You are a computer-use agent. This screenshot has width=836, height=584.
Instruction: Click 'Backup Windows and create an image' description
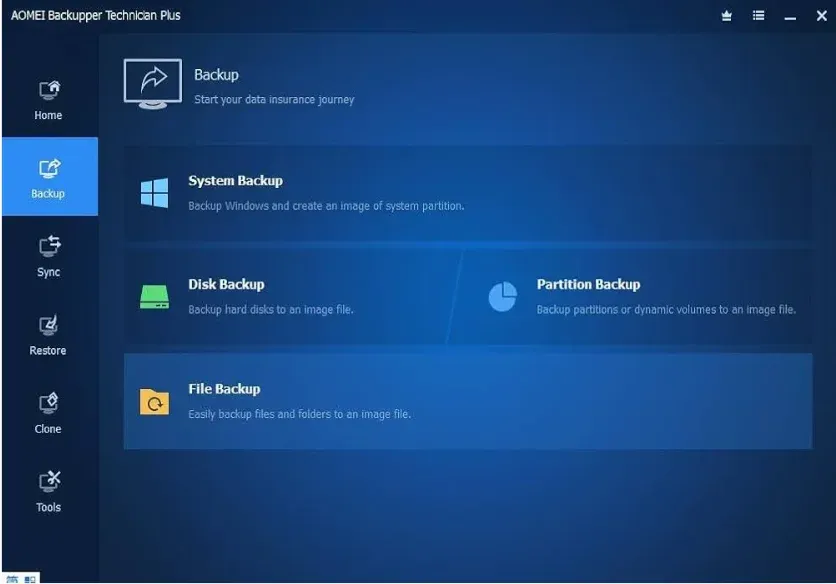tap(326, 206)
